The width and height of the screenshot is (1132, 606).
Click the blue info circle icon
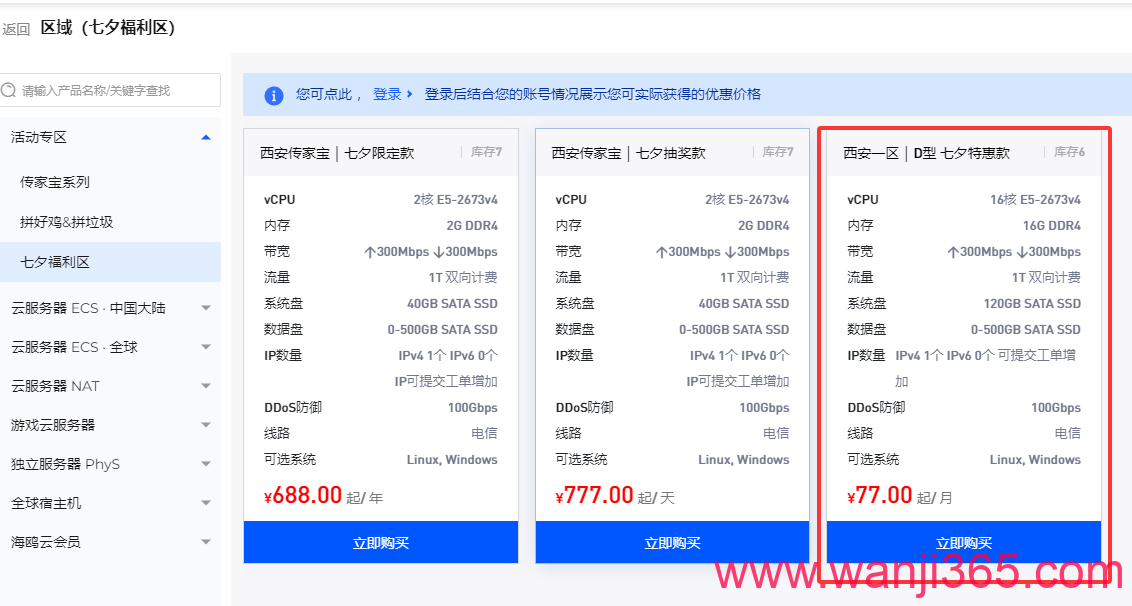point(273,95)
